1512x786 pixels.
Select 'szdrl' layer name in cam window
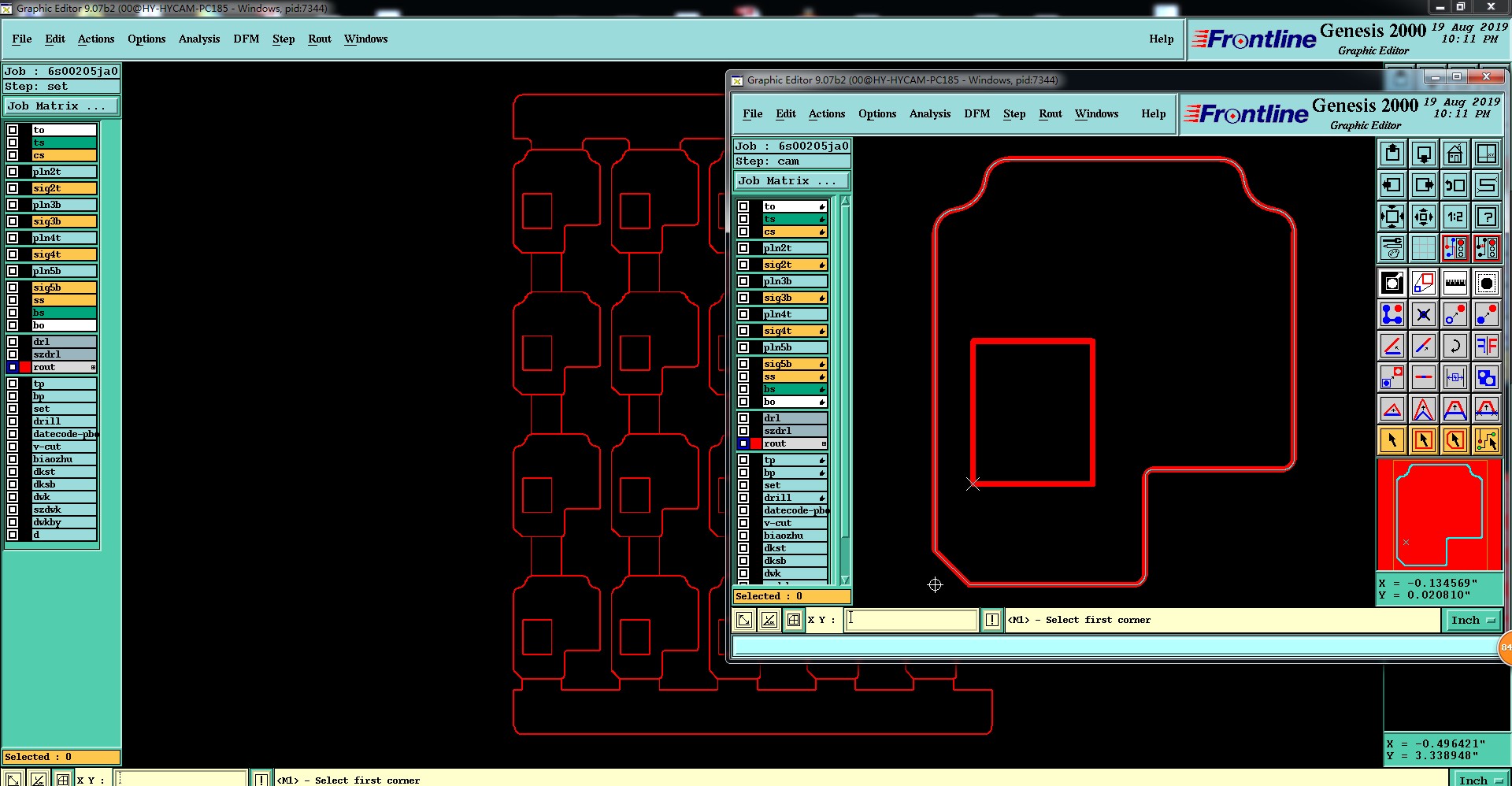click(795, 431)
